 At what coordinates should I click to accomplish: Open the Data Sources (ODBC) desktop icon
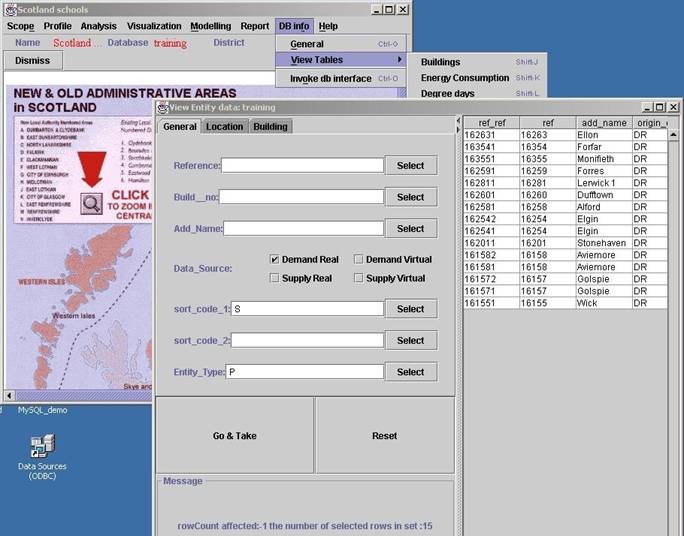pos(42,447)
